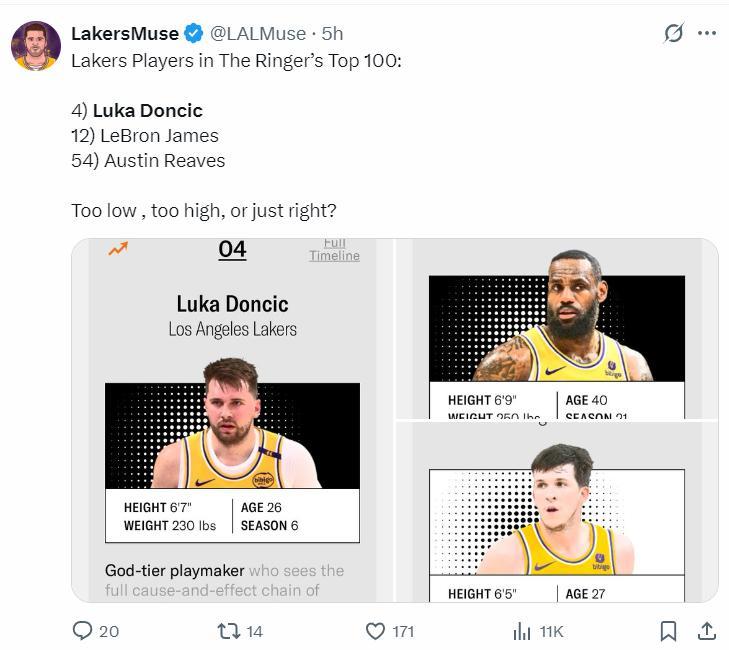Click the Grok explain icon
The height and width of the screenshot is (650, 729).
(674, 33)
